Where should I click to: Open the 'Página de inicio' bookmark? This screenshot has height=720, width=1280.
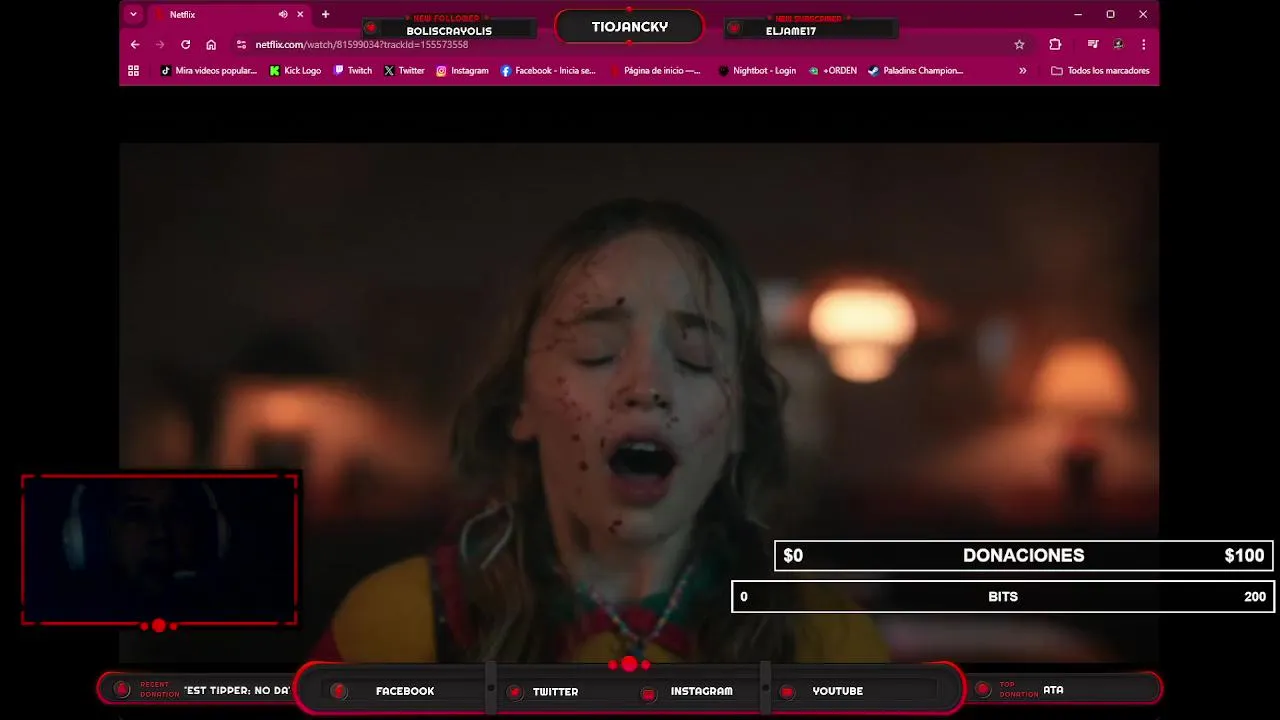(655, 70)
